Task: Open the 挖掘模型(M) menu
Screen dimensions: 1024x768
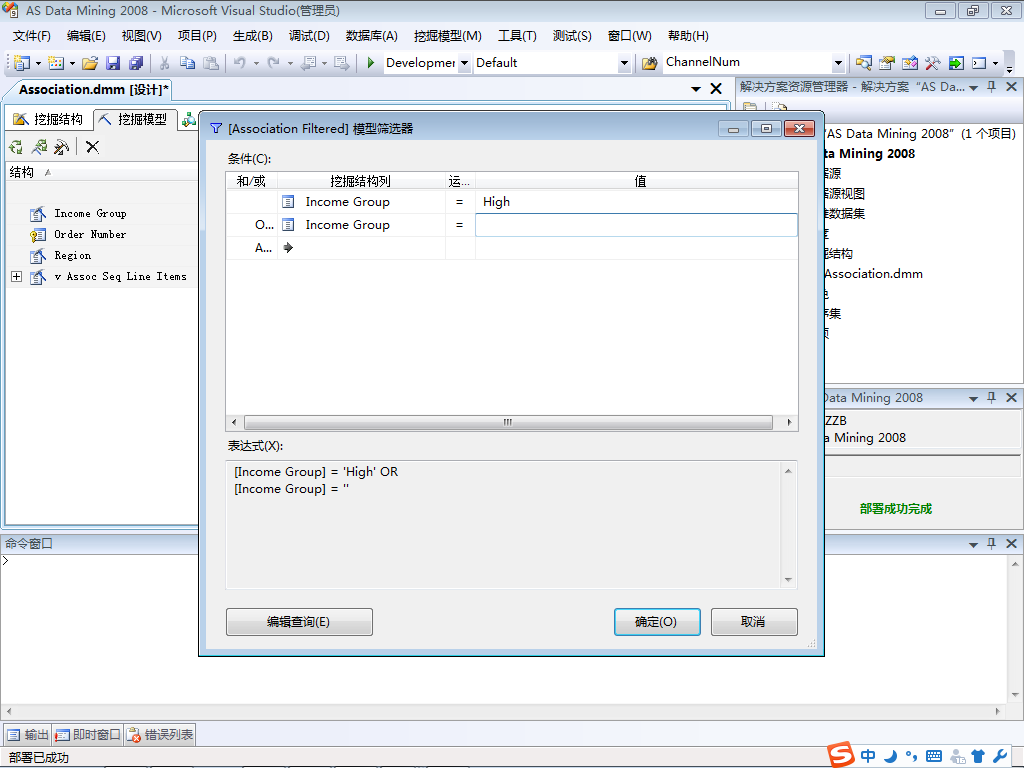Action: 447,36
